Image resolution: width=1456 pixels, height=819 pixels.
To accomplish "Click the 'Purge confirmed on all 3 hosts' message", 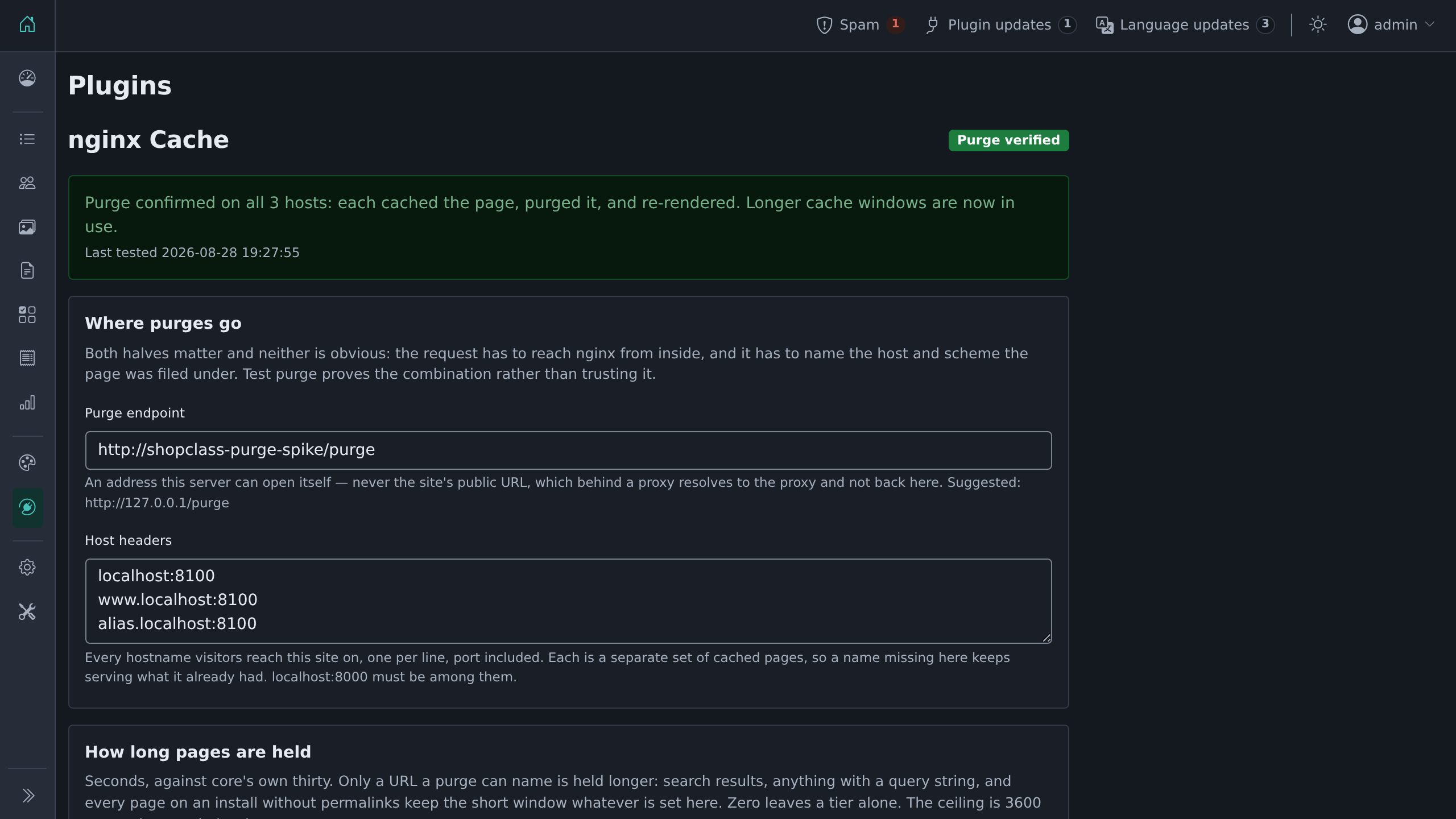I will 549,215.
